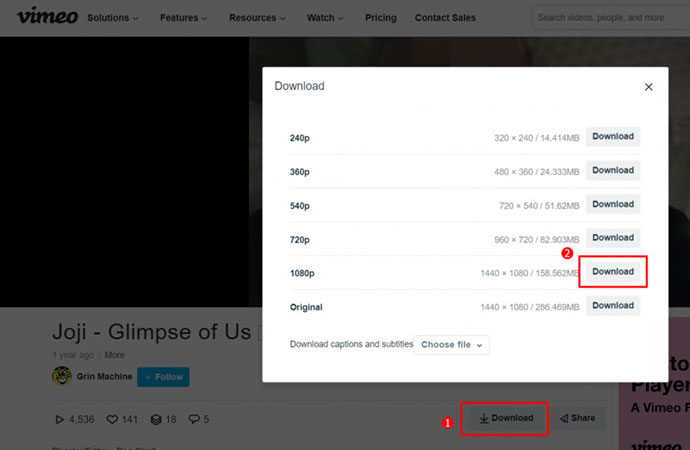Click the plays triangle icon
Screen dimensions: 690x450
pos(58,419)
